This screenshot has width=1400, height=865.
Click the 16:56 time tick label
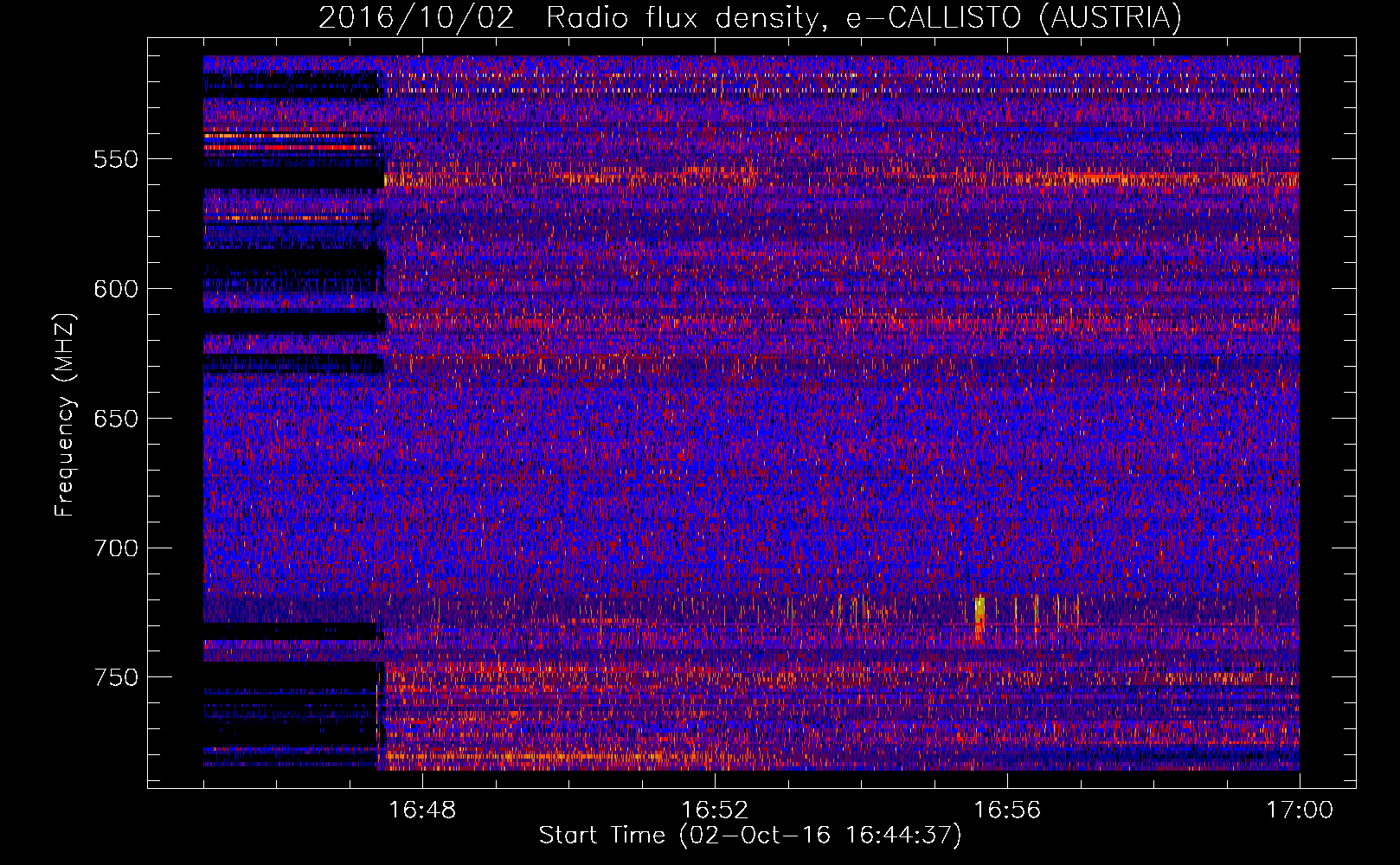(1007, 811)
